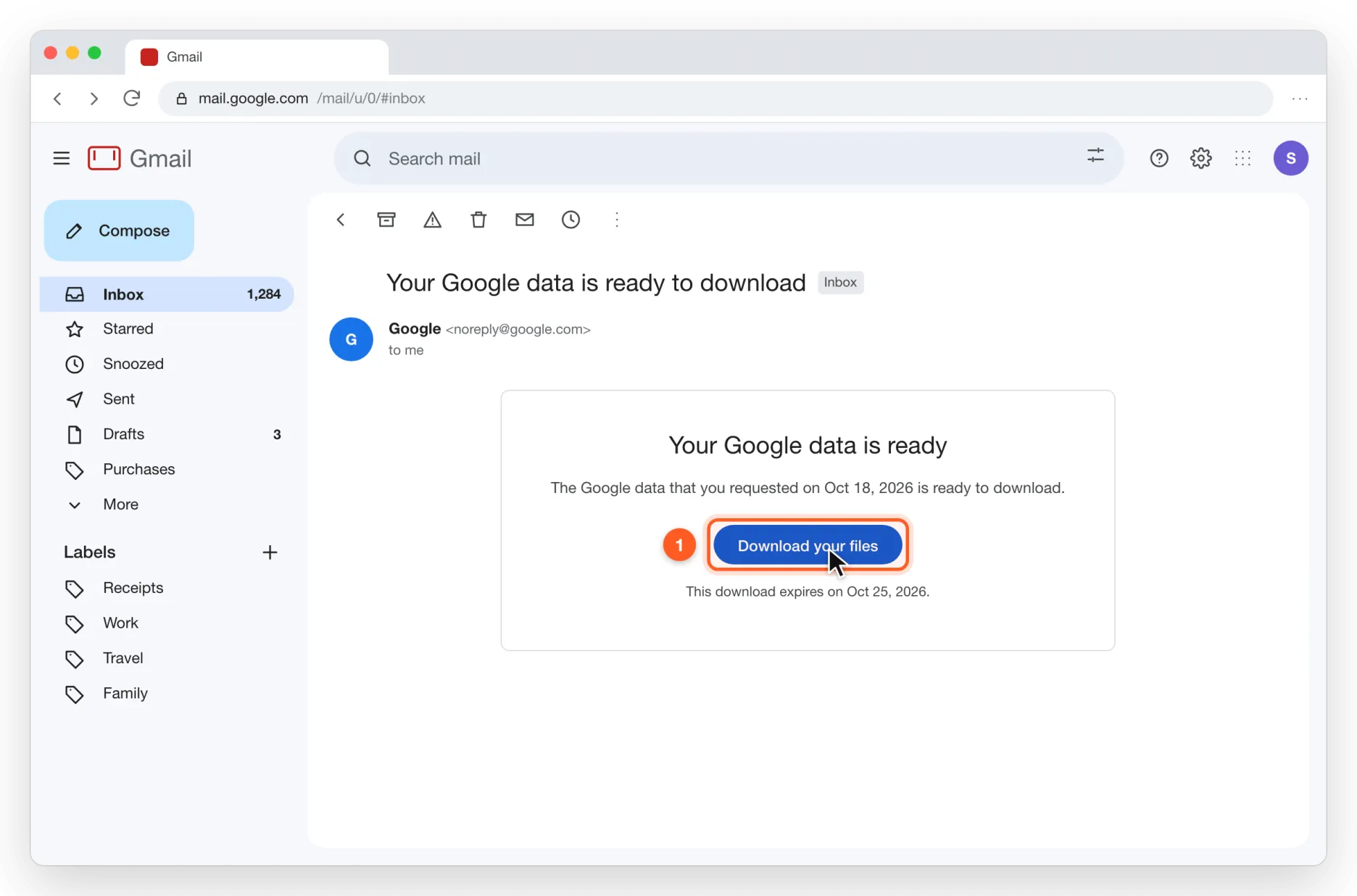Click Download your files button
This screenshot has height=896, width=1357.
tap(808, 546)
